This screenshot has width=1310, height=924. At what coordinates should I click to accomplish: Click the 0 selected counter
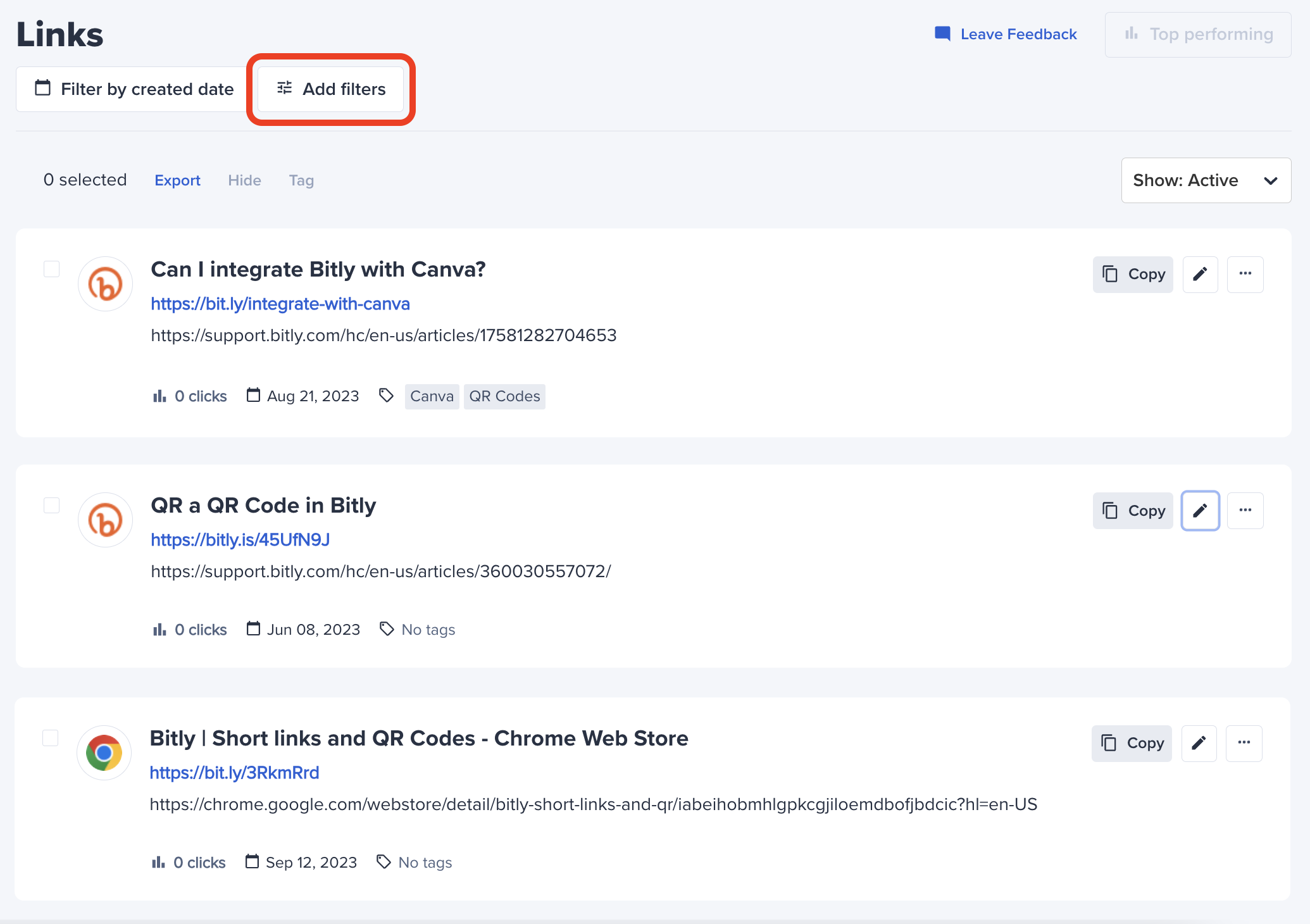coord(85,180)
